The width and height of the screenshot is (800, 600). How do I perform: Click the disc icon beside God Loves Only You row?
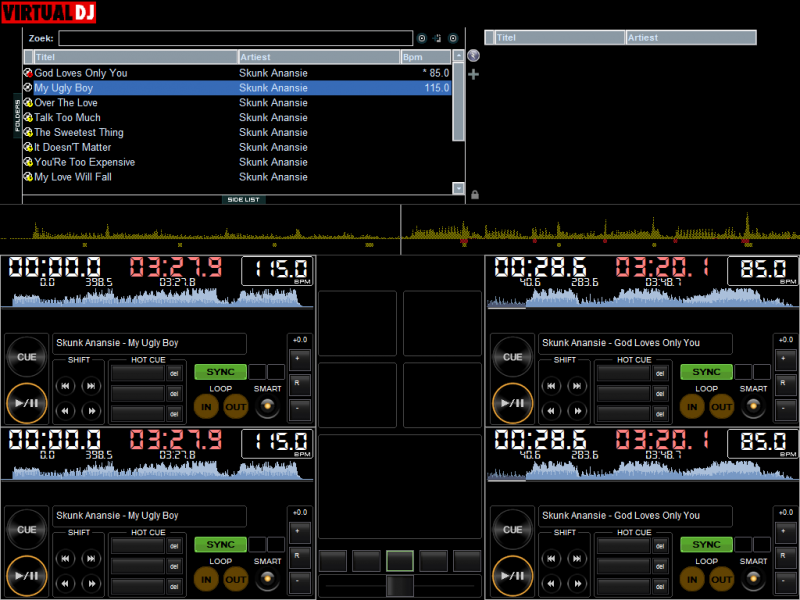tap(29, 73)
